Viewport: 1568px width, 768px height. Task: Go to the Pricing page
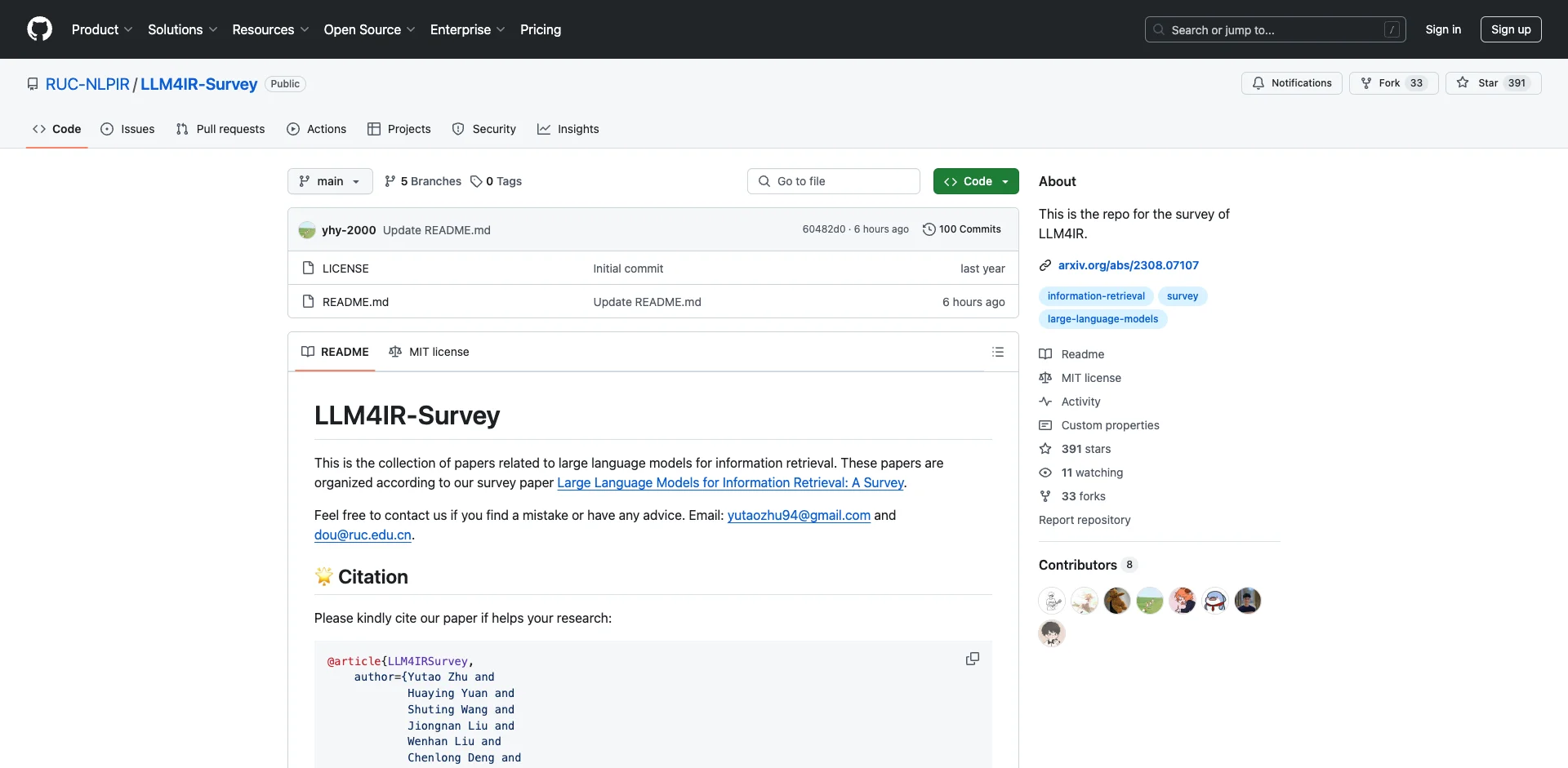coord(541,29)
